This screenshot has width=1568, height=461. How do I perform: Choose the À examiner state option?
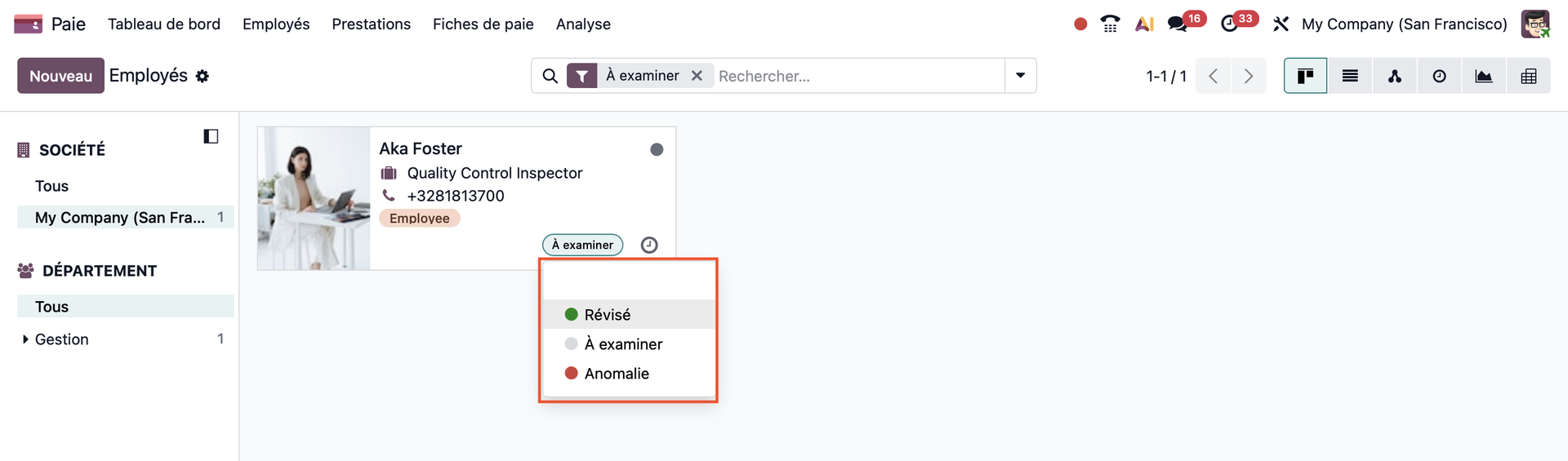click(623, 344)
